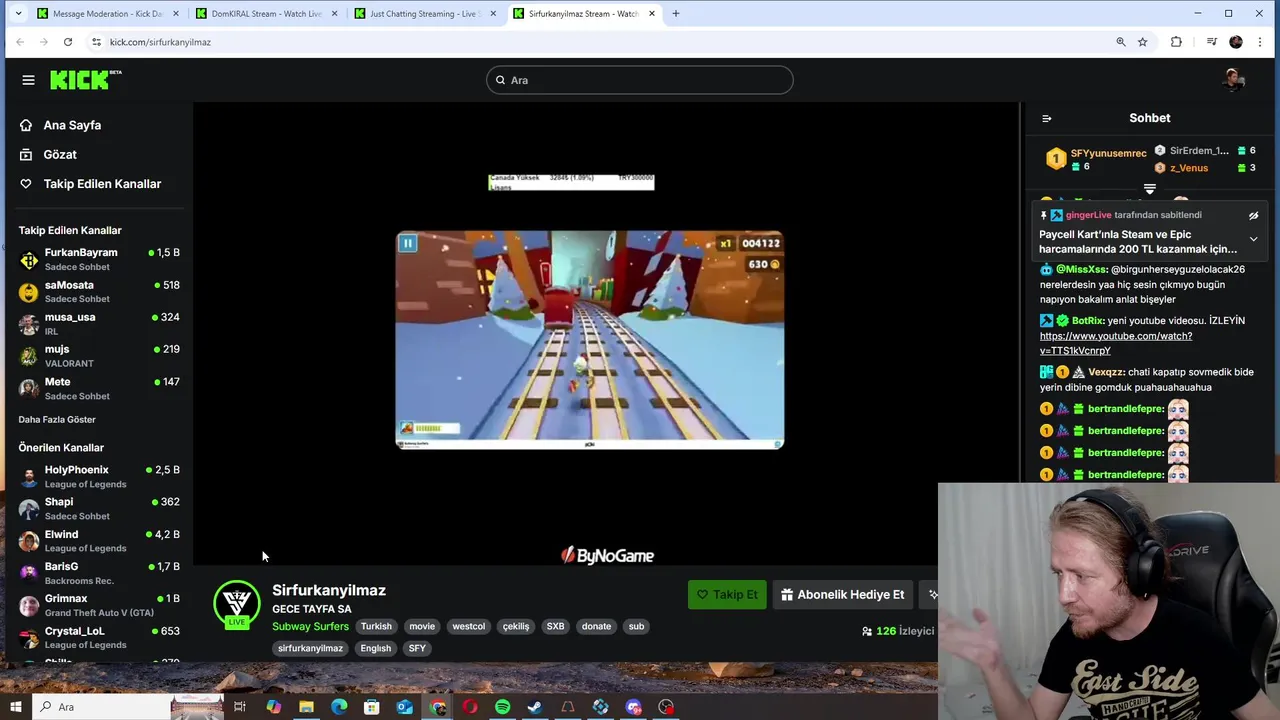Image resolution: width=1280 pixels, height=720 pixels.
Task: Hide the pinned gingerLive message
Action: [1253, 215]
